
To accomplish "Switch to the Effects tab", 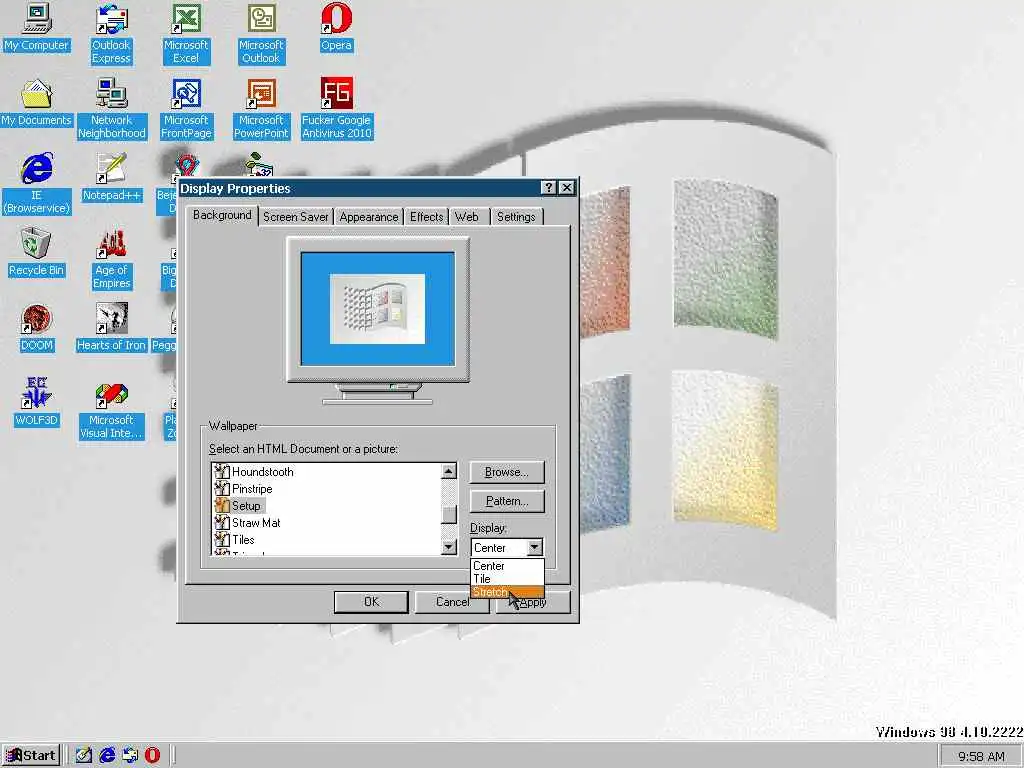I will pos(426,217).
